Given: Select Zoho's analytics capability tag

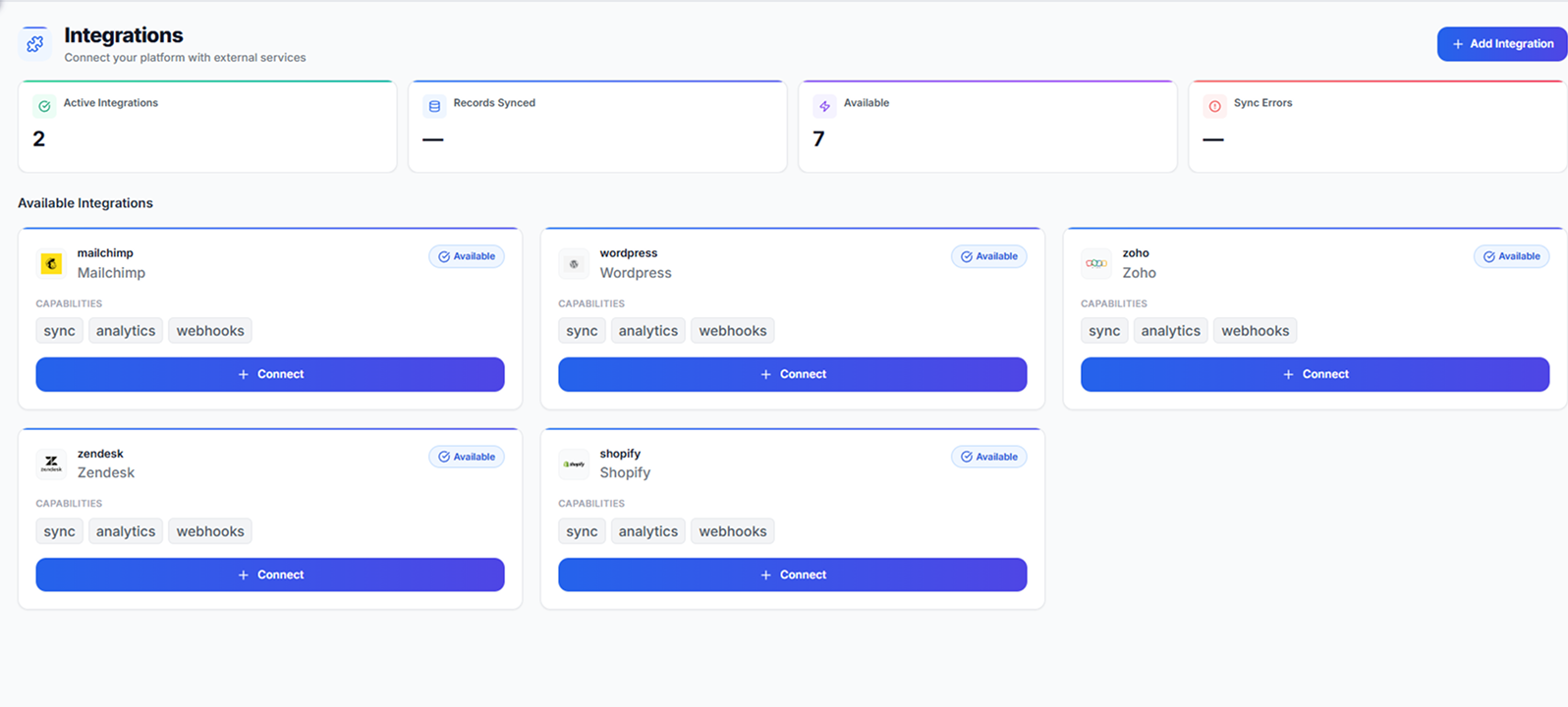Looking at the screenshot, I should tap(1171, 331).
